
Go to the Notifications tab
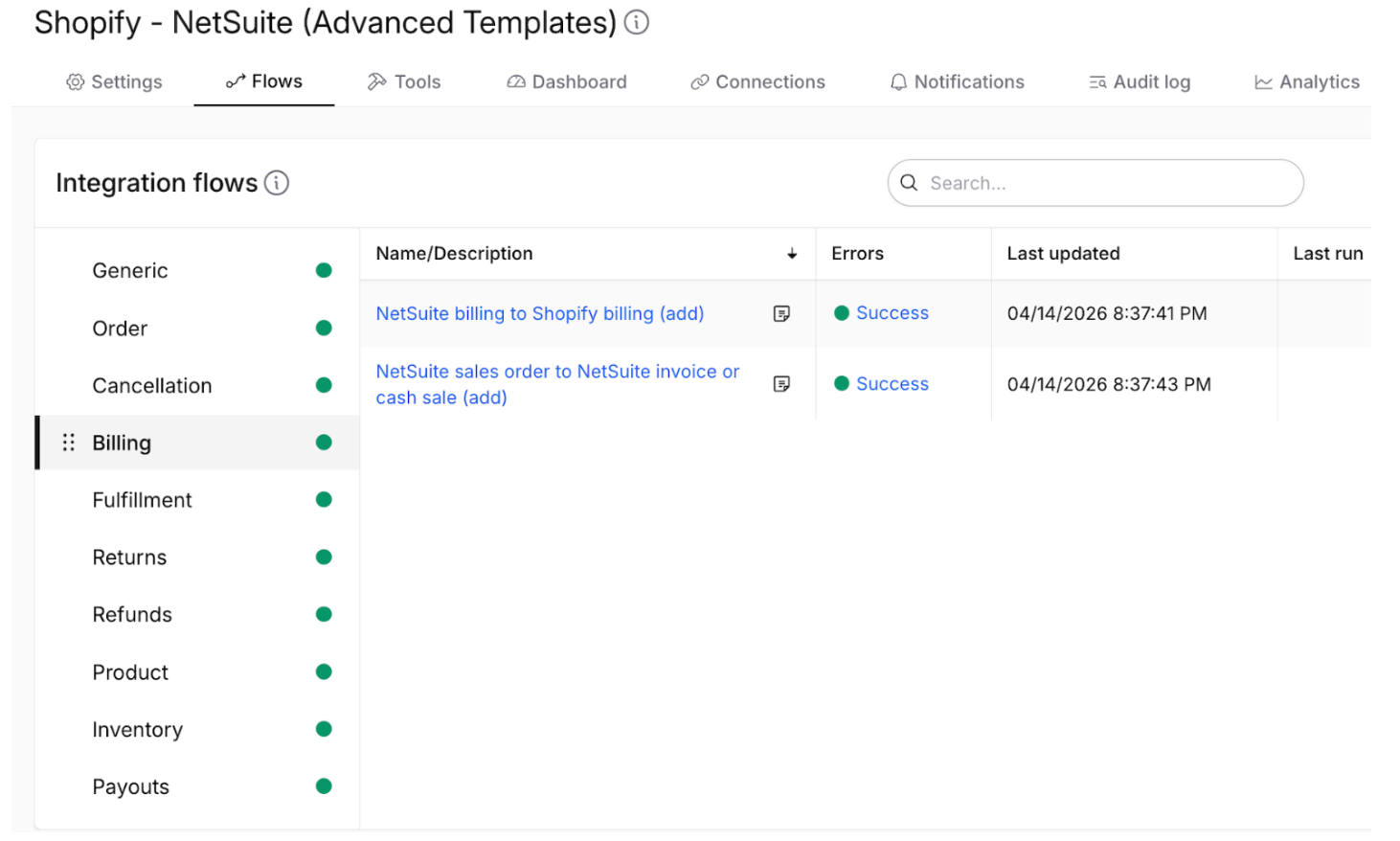957,82
